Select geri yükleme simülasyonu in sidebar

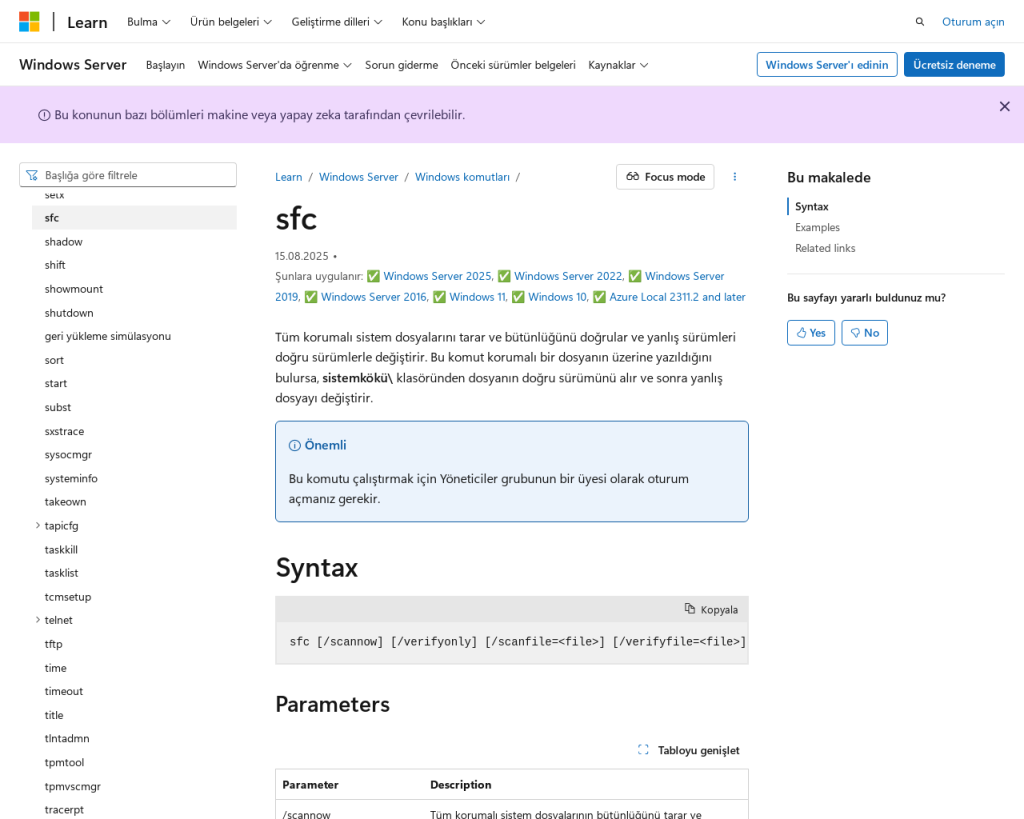coord(108,336)
